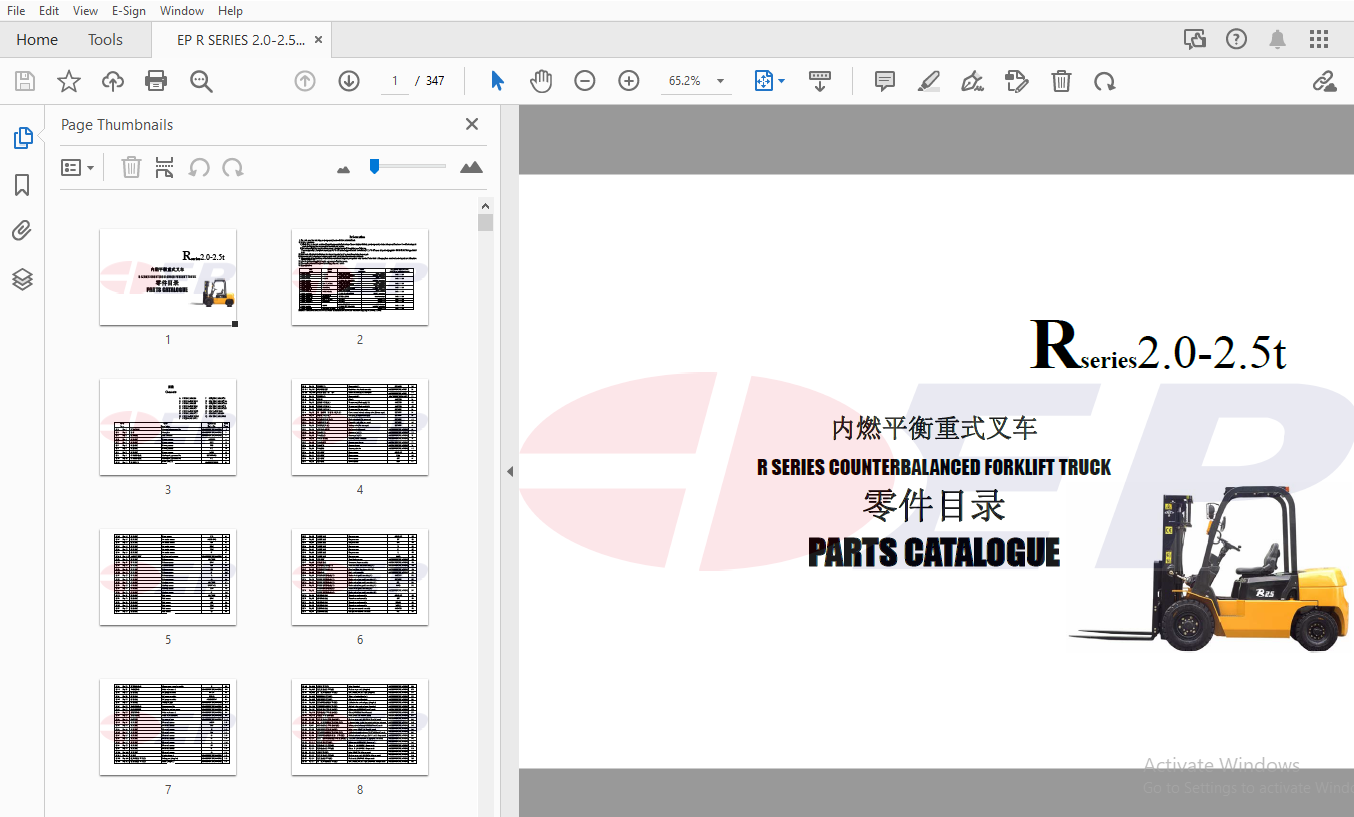Zoom out with the minus circle
The image size is (1354, 817).
click(x=585, y=81)
